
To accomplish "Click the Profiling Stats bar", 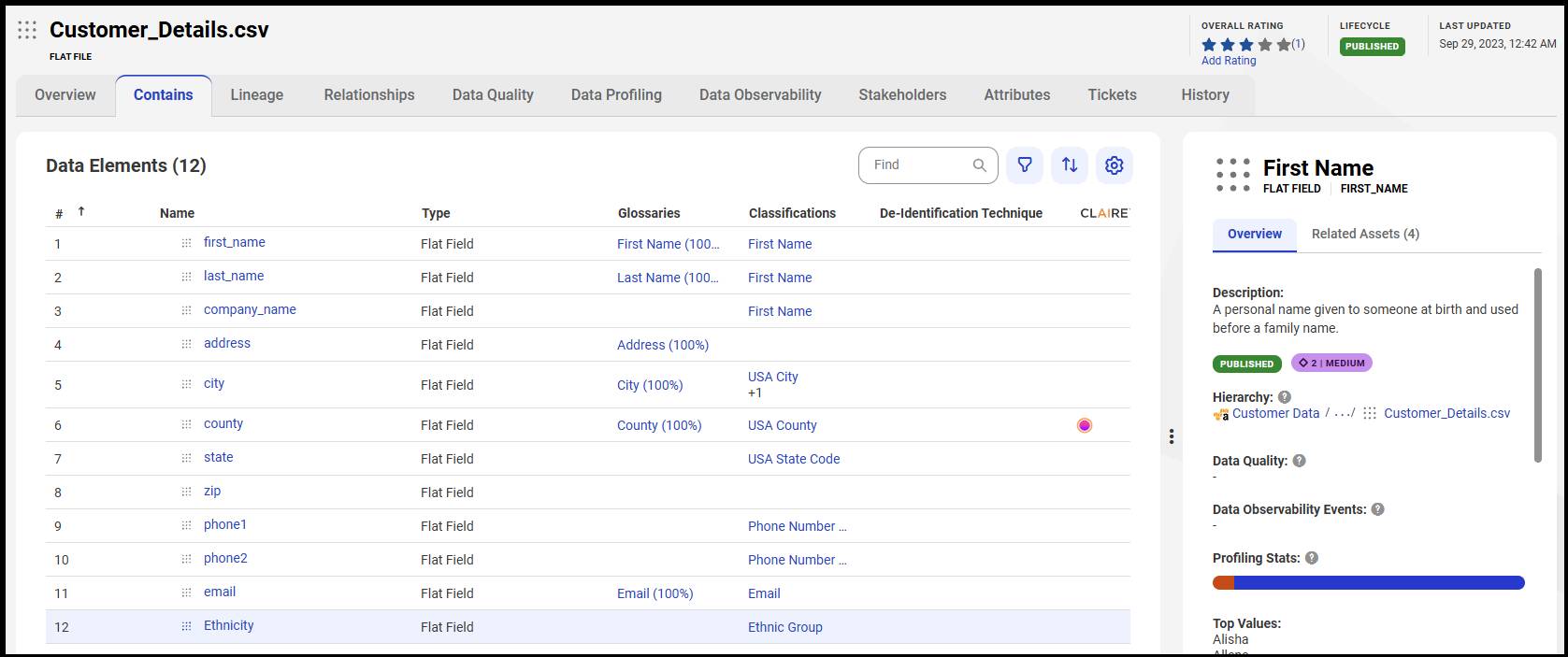I will tap(1369, 583).
